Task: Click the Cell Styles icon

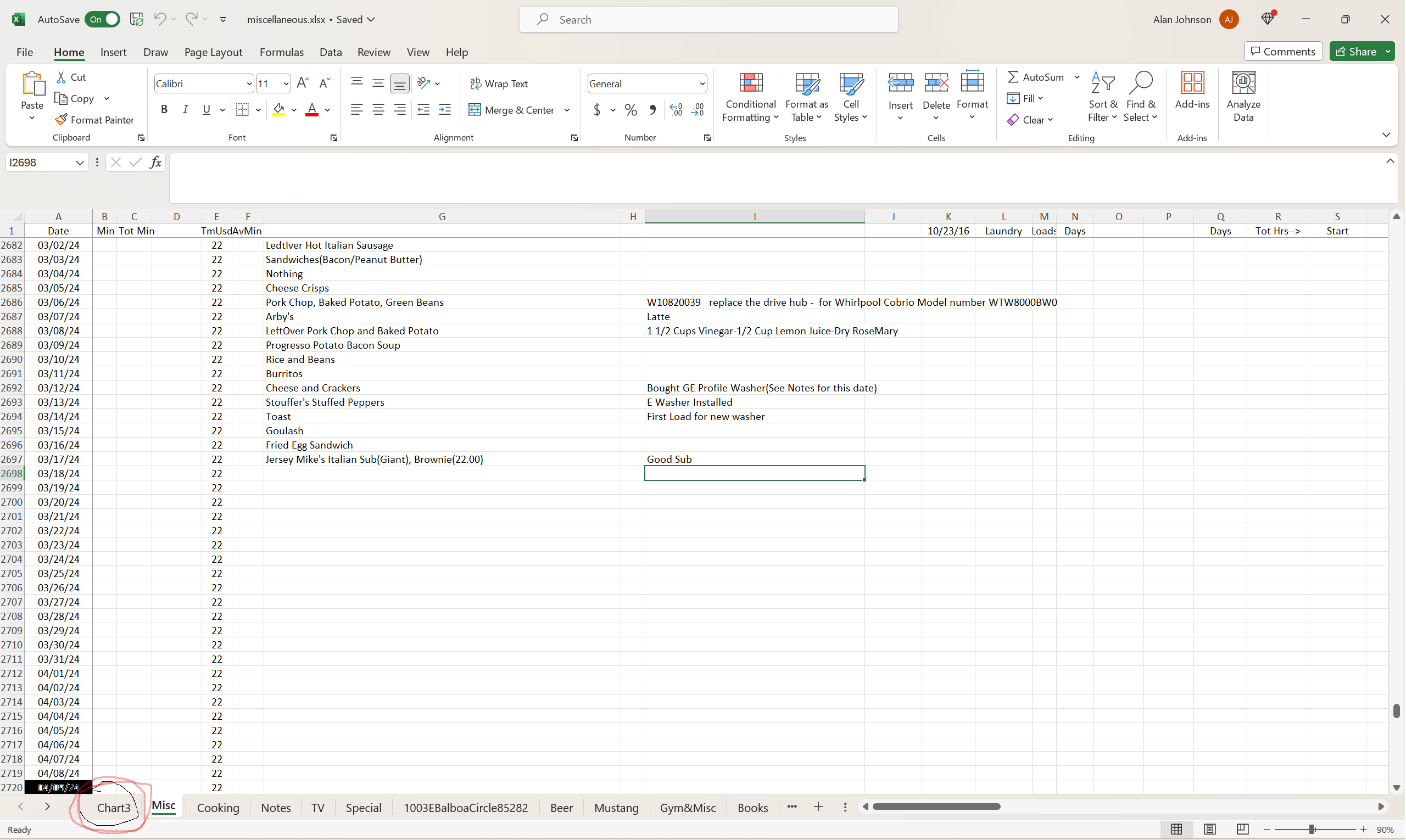Action: (x=850, y=96)
